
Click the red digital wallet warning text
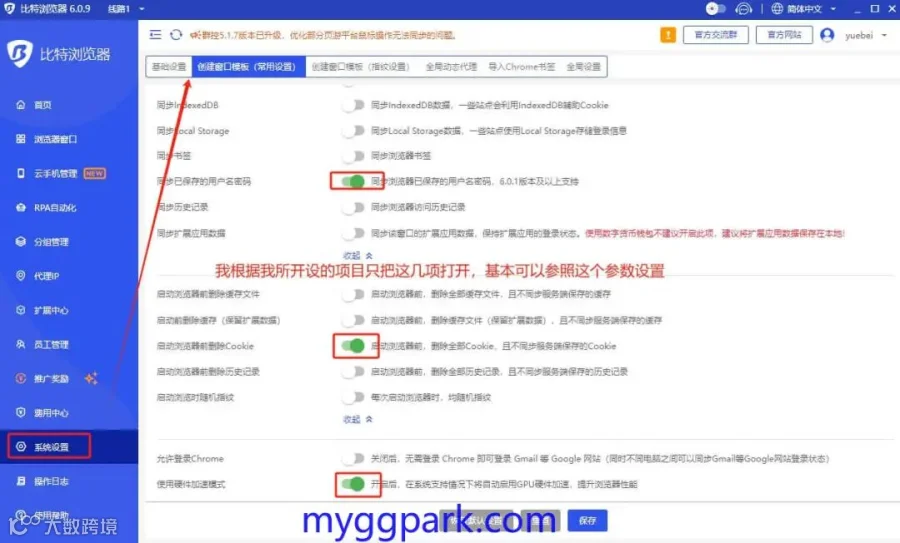point(715,233)
